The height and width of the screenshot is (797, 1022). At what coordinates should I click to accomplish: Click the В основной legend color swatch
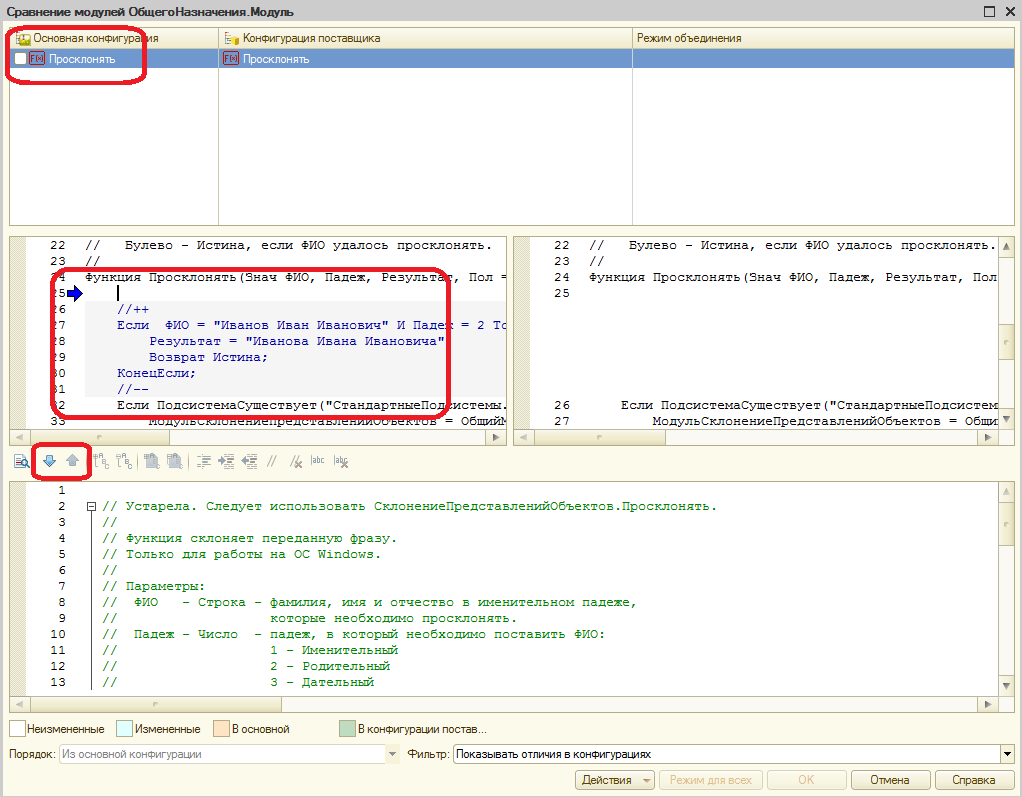[222, 729]
